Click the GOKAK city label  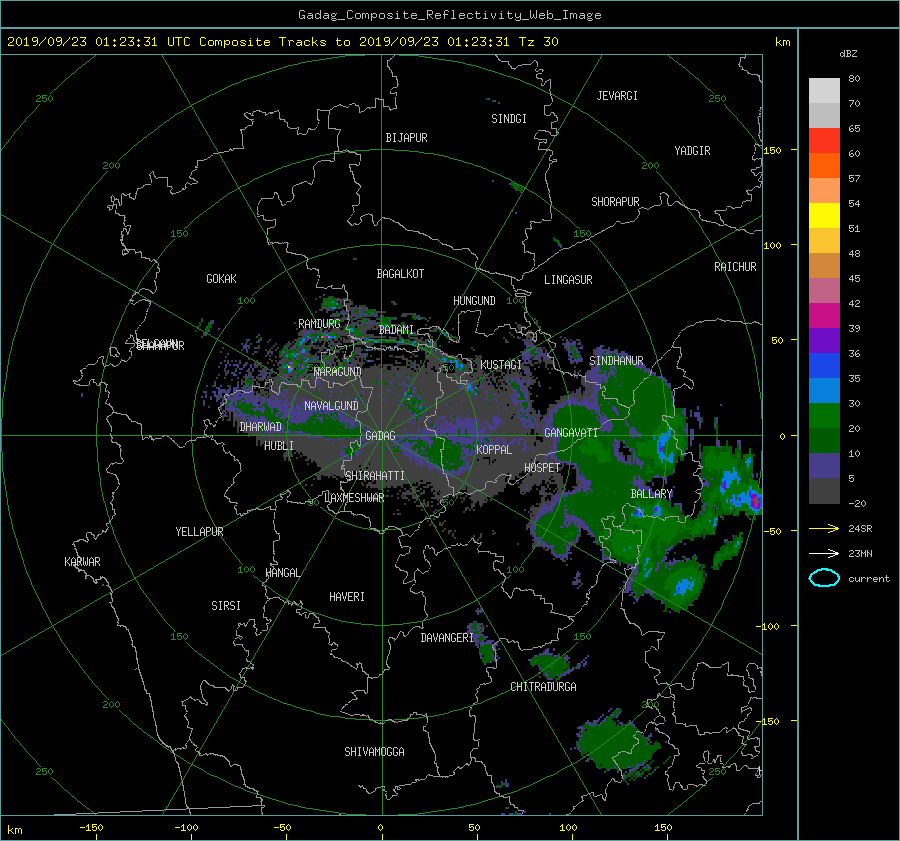[x=221, y=278]
